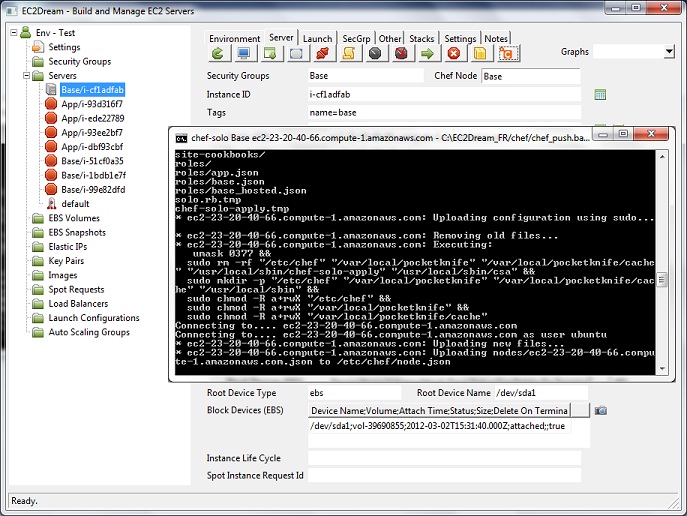Open the Launch Configurations folder
687x516 pixels.
[94, 318]
